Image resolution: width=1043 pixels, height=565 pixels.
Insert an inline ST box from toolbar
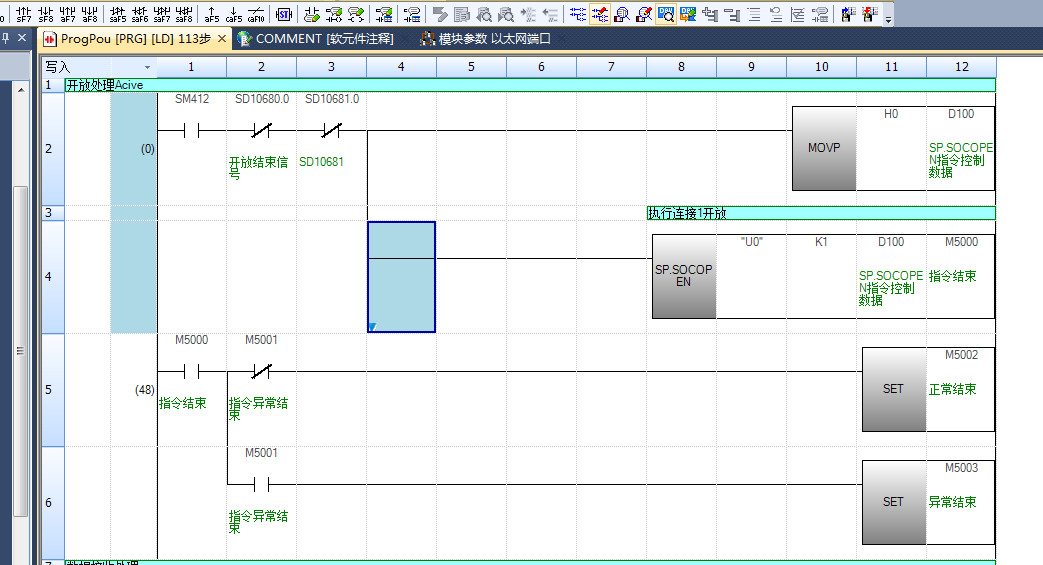[283, 14]
